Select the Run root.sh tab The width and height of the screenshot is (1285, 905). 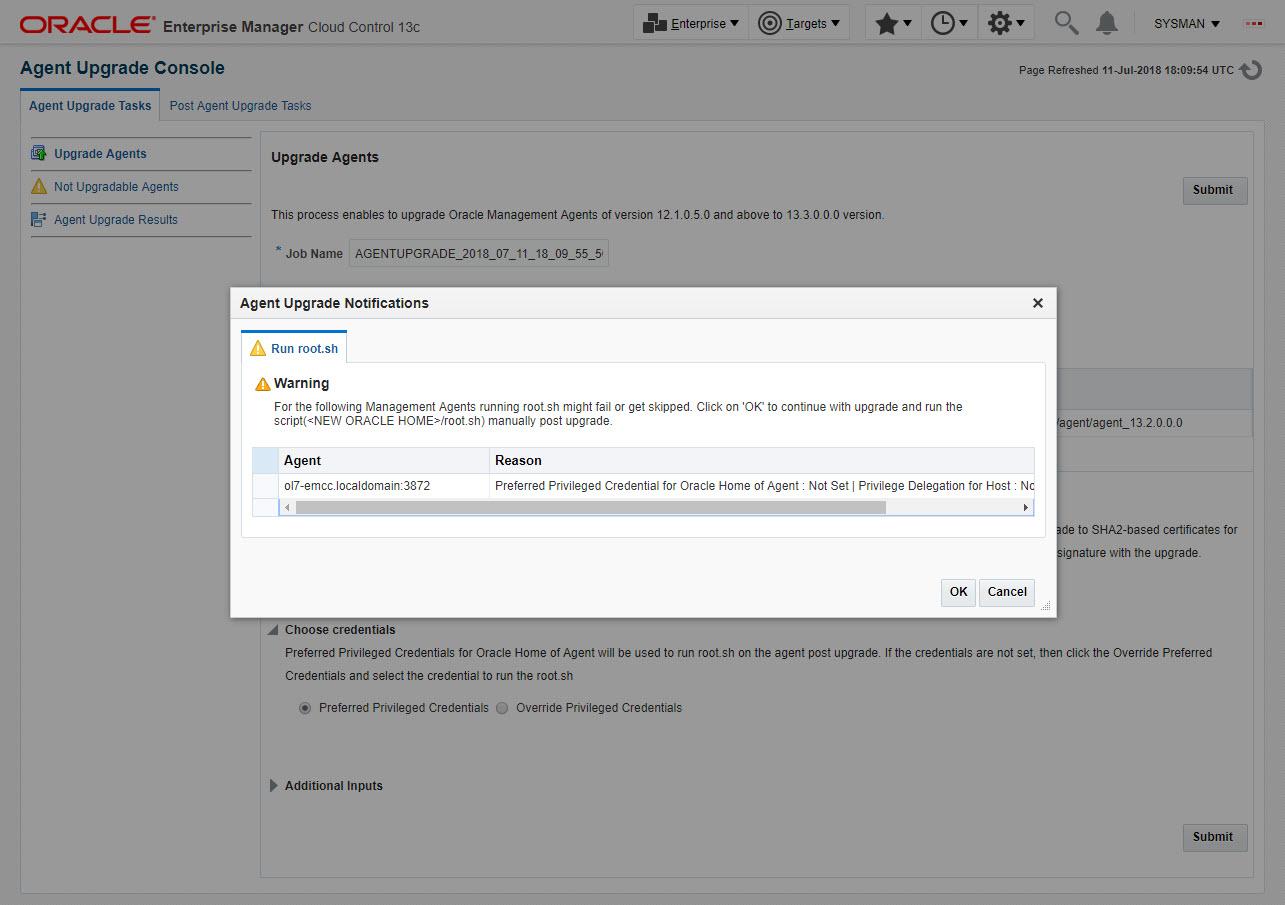(x=294, y=348)
